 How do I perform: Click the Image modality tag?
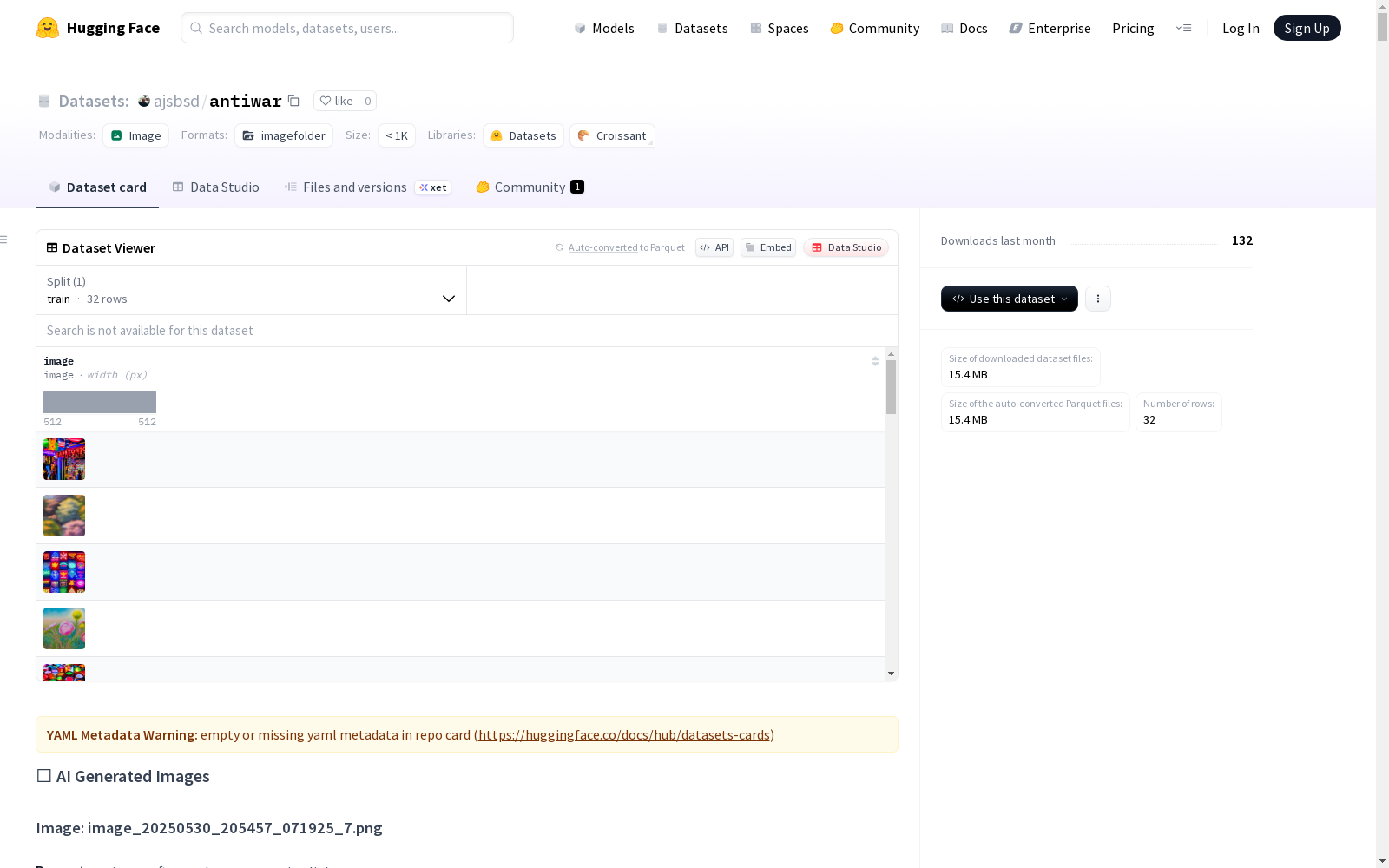coord(136,135)
